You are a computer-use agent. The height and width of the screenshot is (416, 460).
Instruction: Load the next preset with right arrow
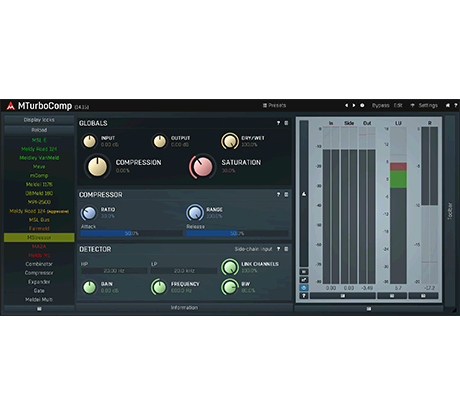click(x=354, y=105)
